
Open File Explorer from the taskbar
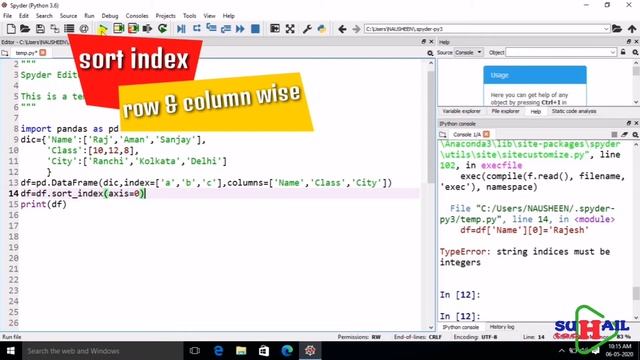pyautogui.click(x=241, y=351)
